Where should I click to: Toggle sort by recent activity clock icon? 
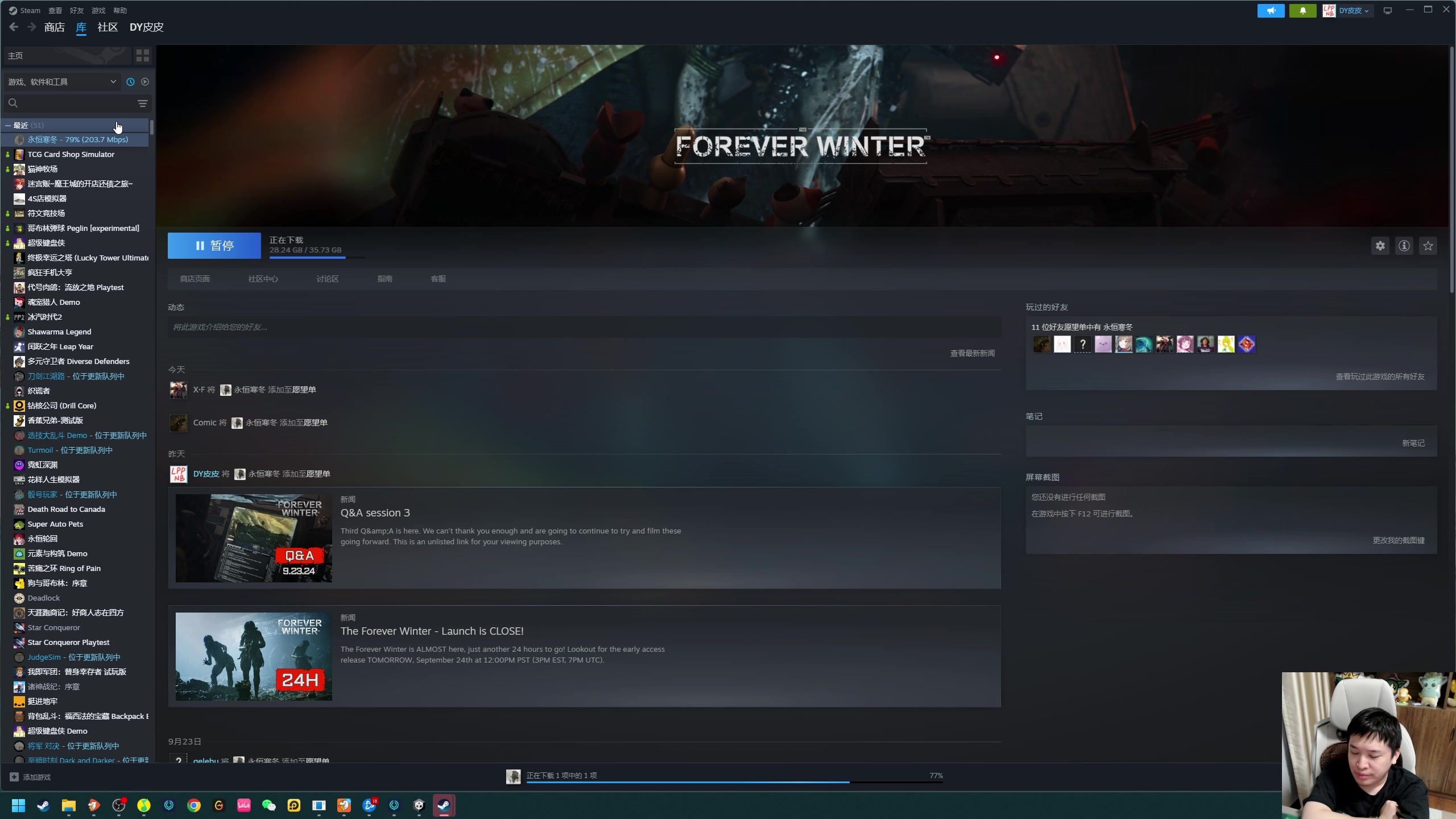pyautogui.click(x=130, y=82)
